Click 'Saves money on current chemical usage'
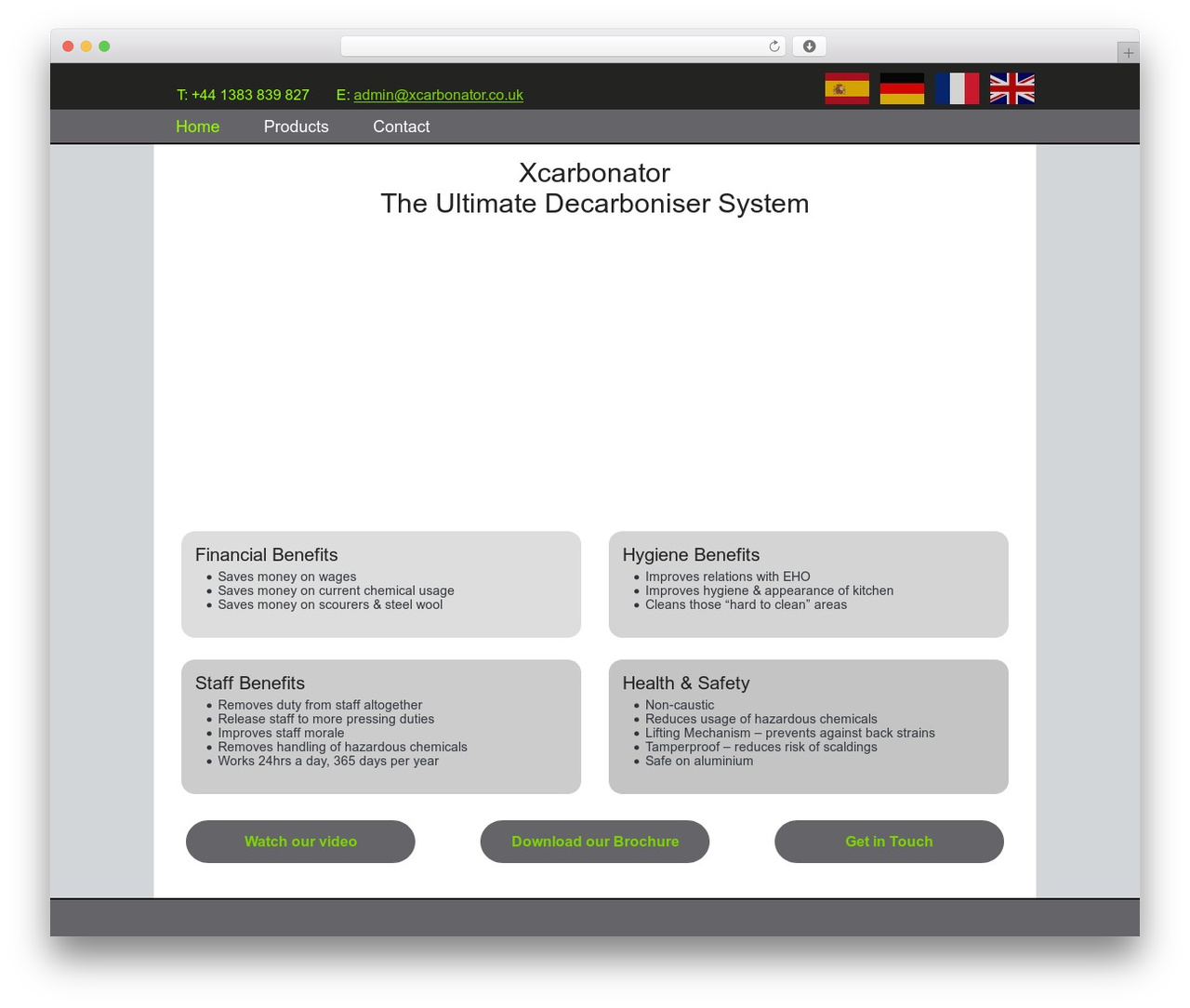 [x=337, y=590]
